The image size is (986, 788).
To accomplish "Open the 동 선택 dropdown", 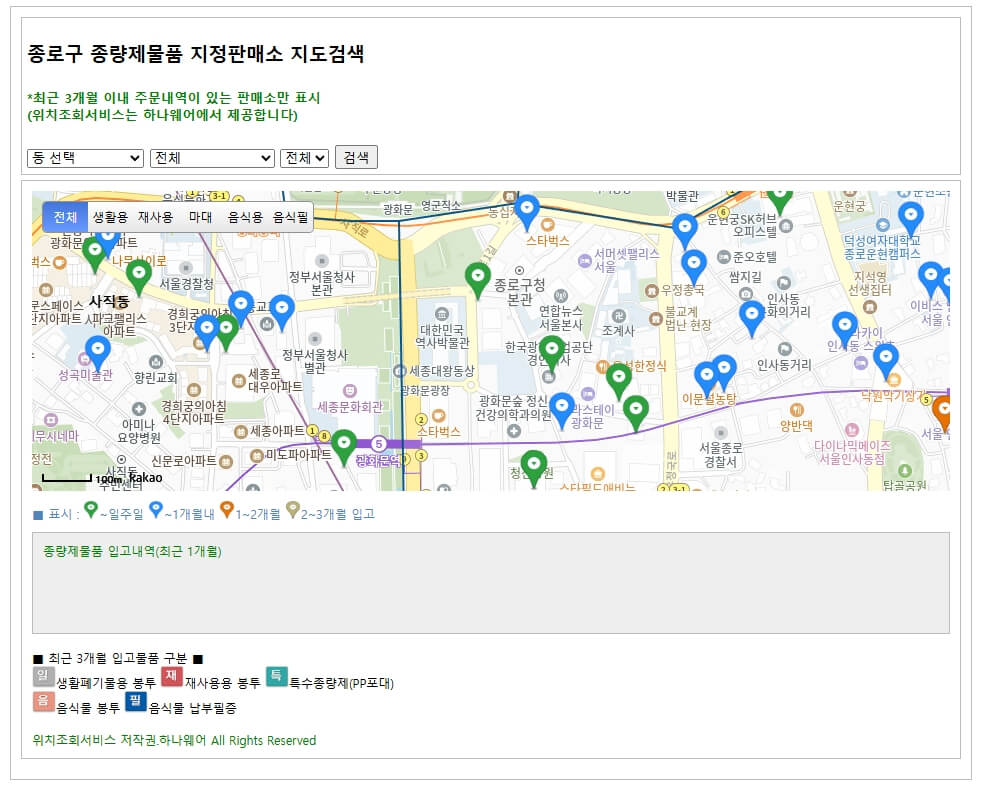I will 84,157.
